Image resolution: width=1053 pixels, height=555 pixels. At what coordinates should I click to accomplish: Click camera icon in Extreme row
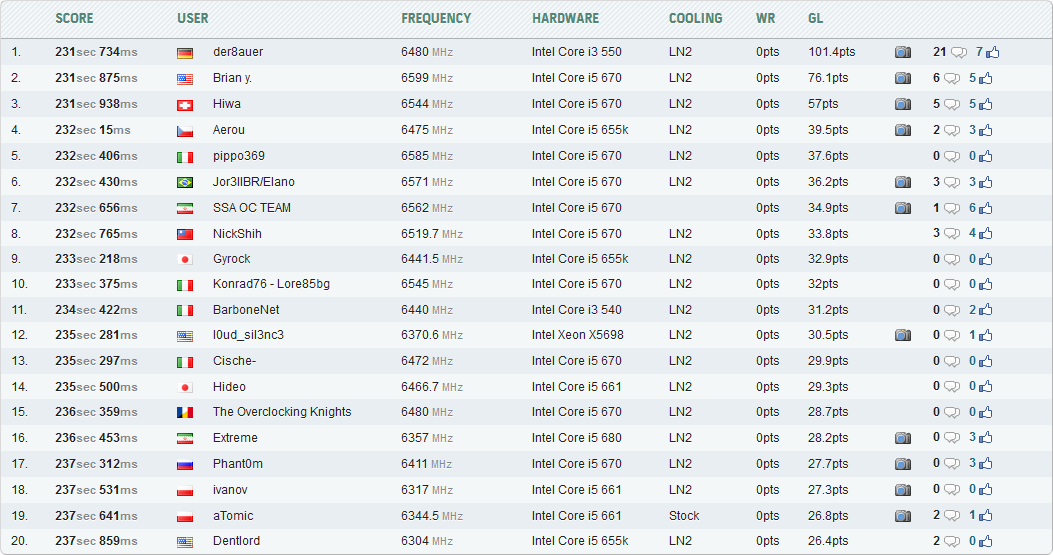pyautogui.click(x=903, y=438)
